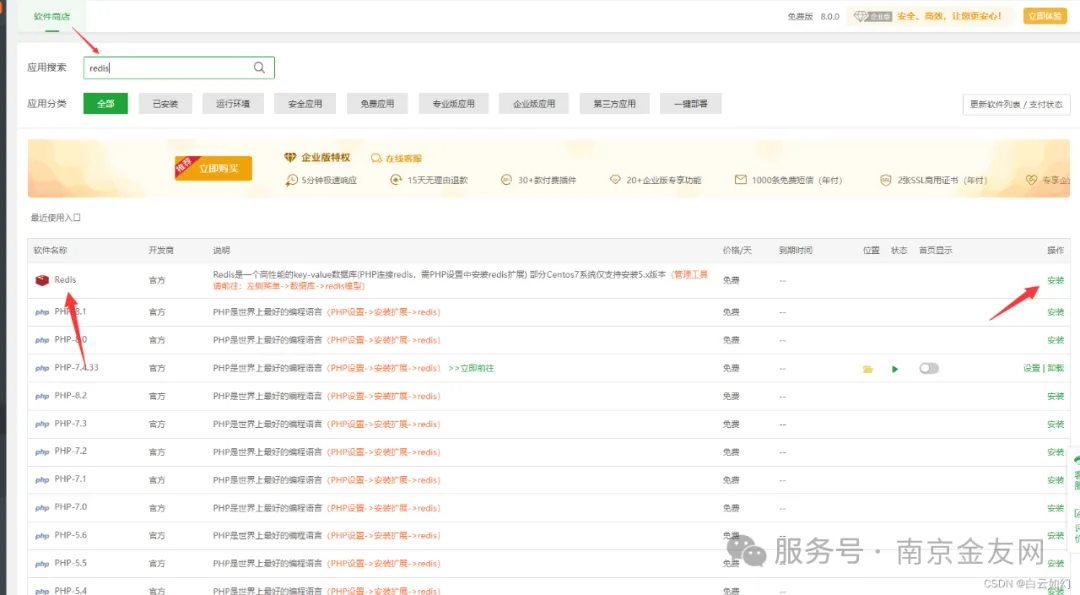Click the >>立即前往 link for PHP-7.4.33
The height and width of the screenshot is (595, 1080).
tap(471, 368)
